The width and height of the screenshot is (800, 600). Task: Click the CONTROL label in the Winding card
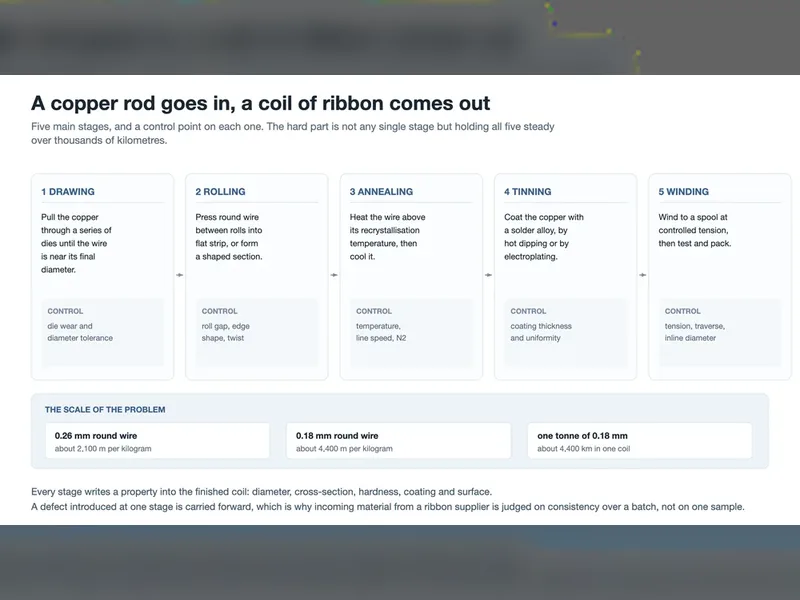coord(683,311)
